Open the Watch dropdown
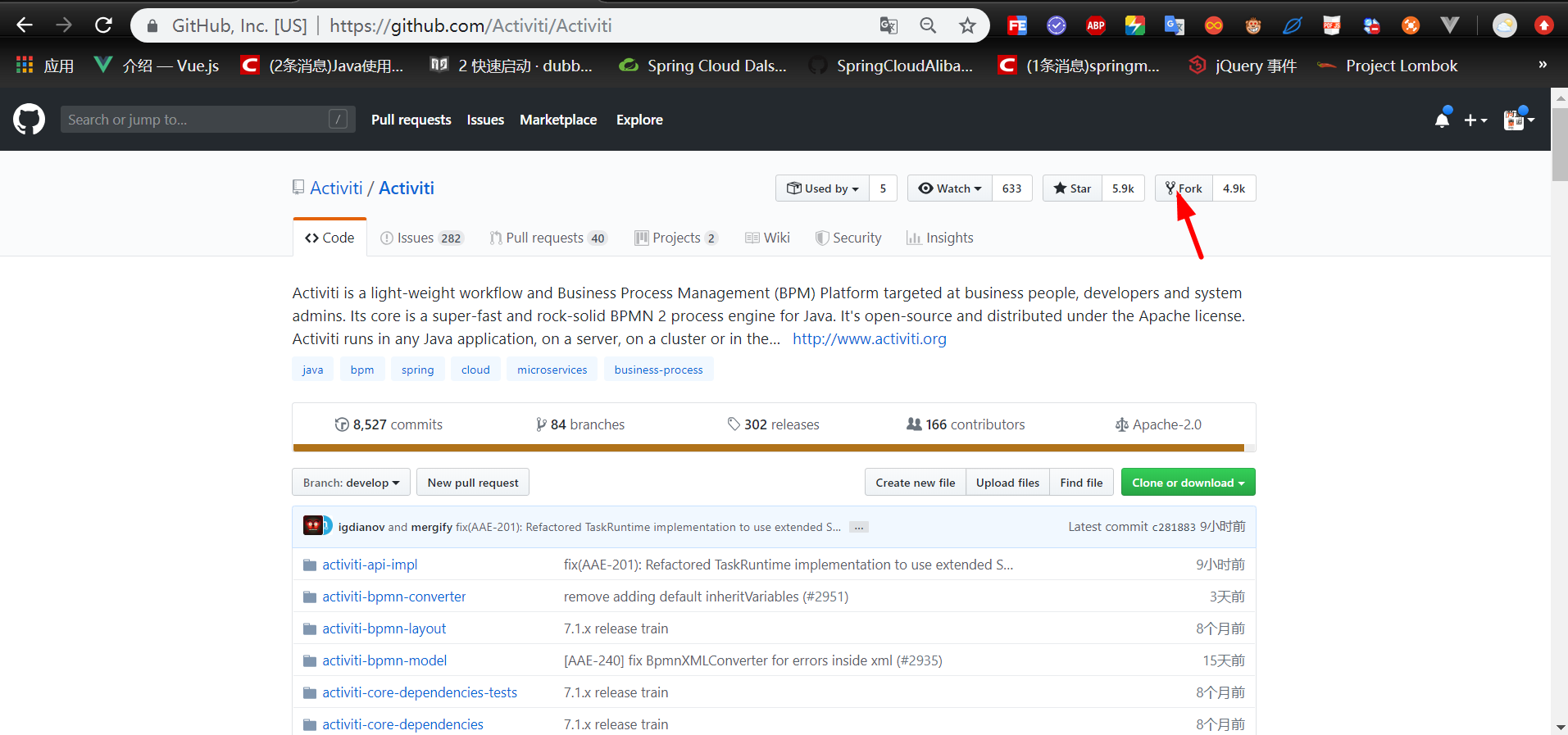Viewport: 1568px width, 735px height. point(950,188)
